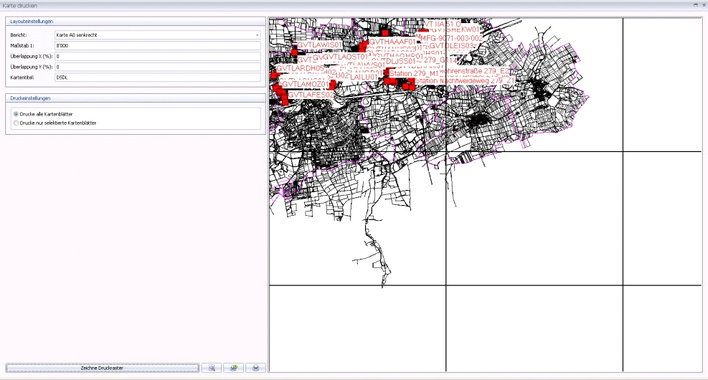Open the Bericht dropdown 'Karte A0 senkrecht'
Screen dimensions: 708x380
(158, 35)
